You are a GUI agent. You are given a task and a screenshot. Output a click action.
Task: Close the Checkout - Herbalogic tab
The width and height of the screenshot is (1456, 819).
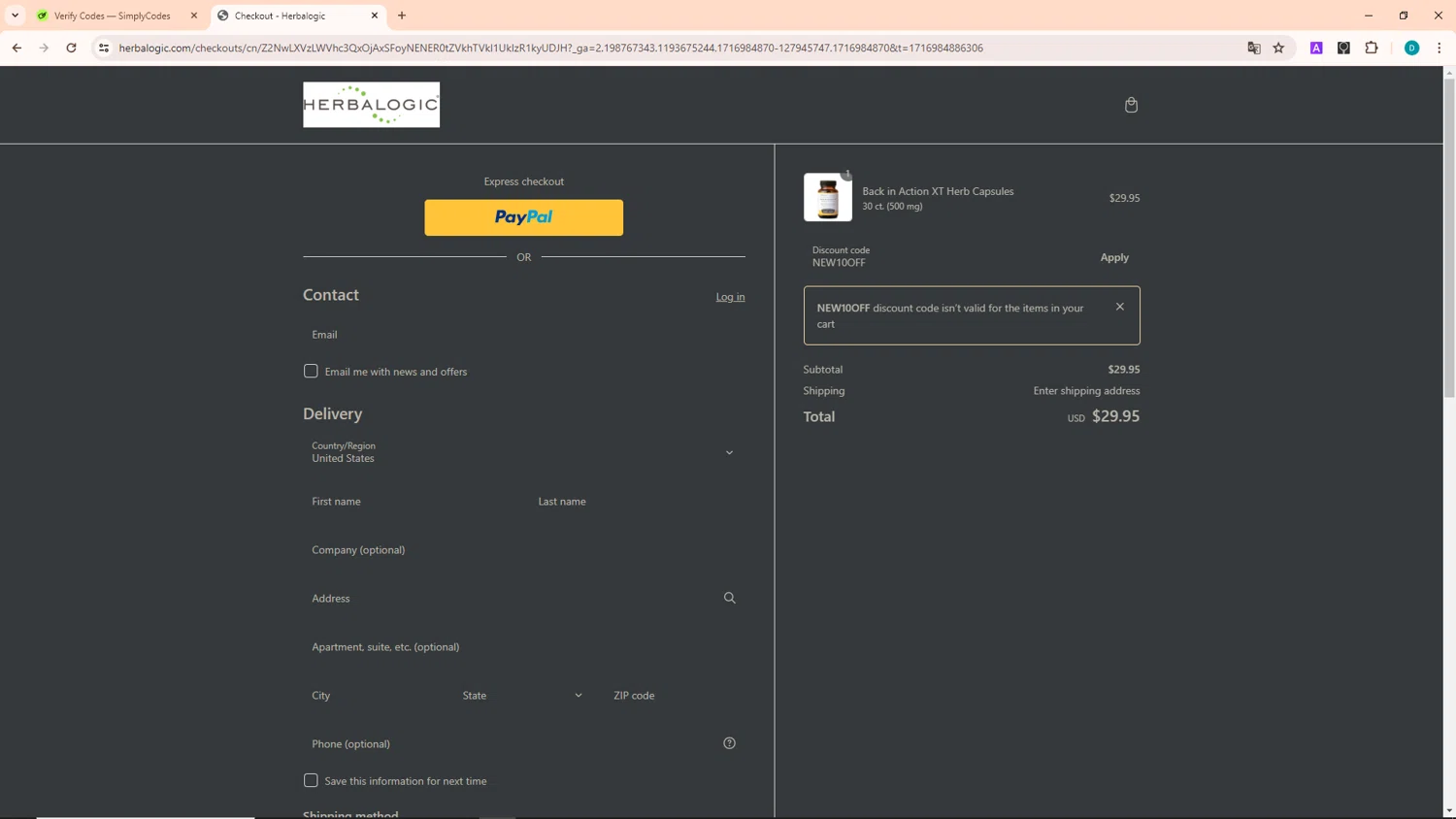(375, 16)
